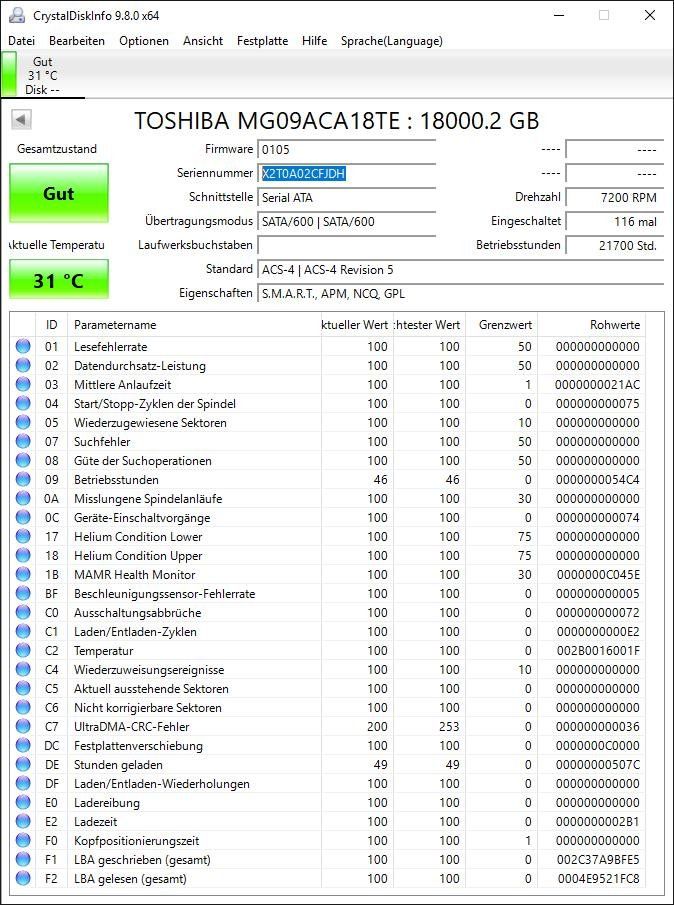Click the ID column header

click(x=52, y=325)
